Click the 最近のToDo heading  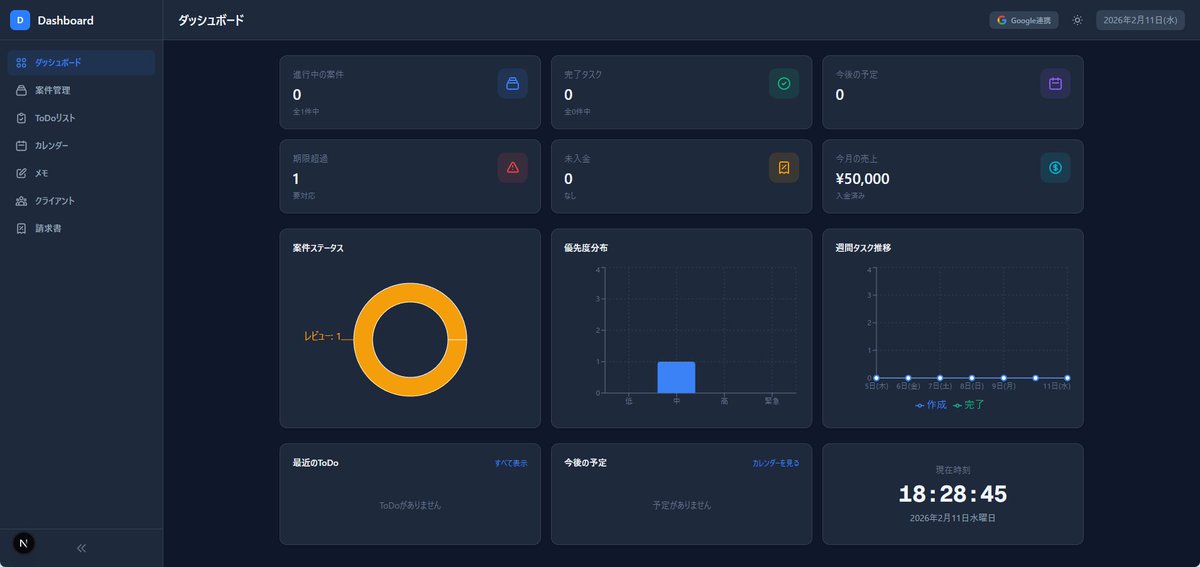coord(316,463)
